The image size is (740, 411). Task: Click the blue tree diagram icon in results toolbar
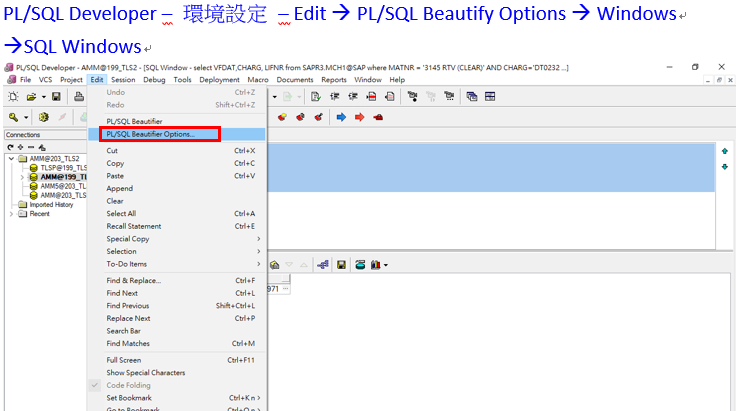tap(323, 265)
